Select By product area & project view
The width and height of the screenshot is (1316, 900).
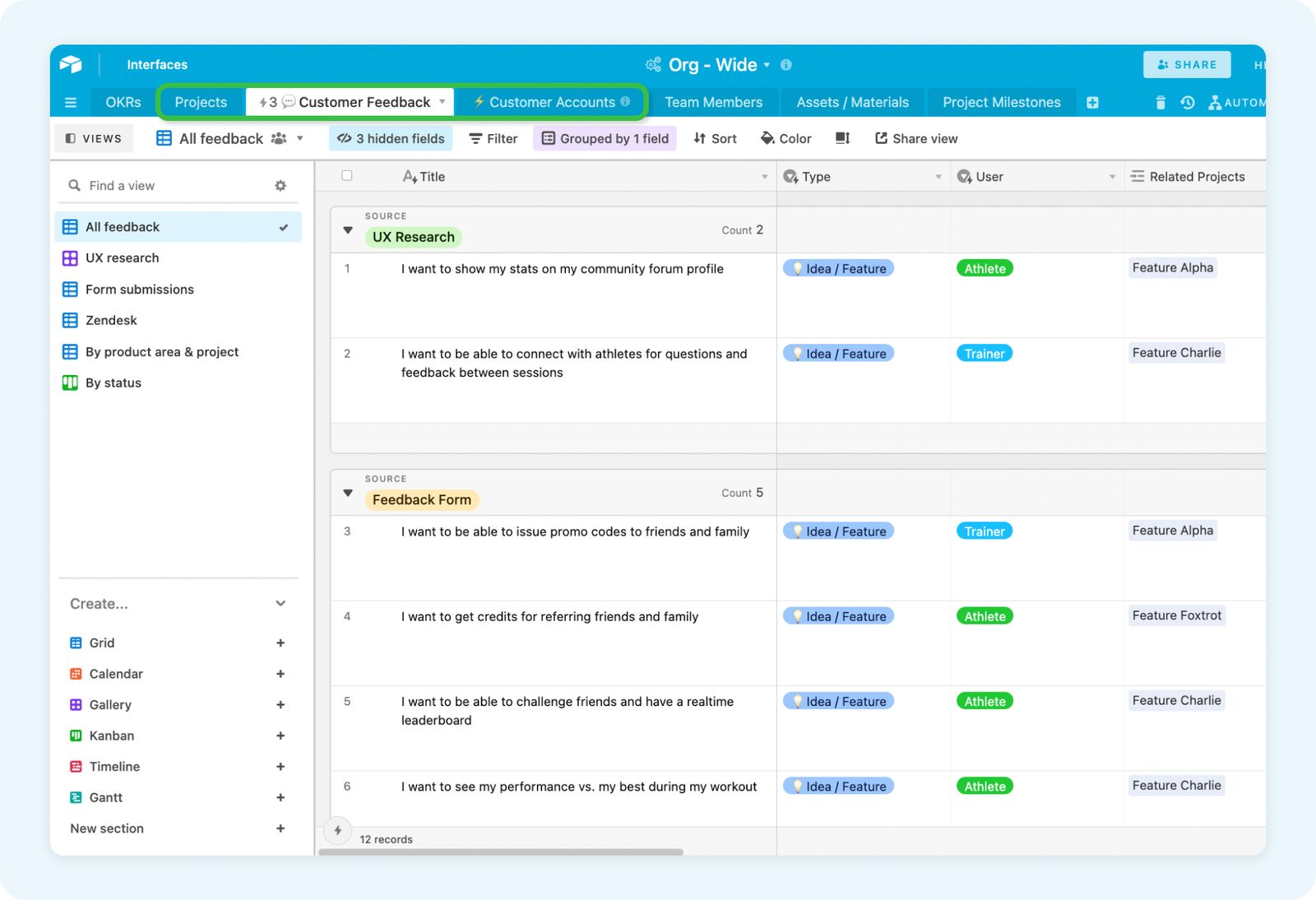(x=178, y=352)
